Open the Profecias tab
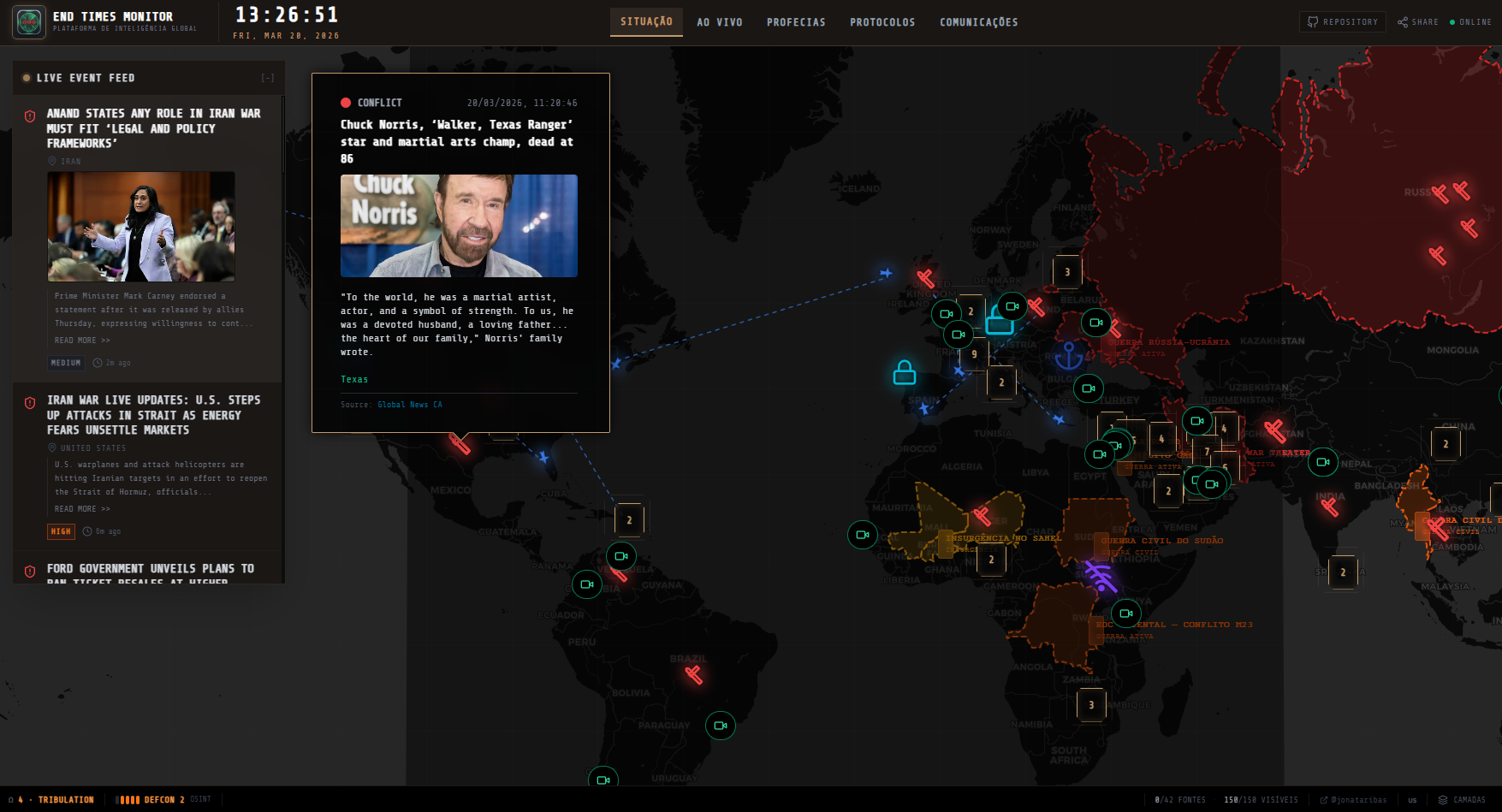1502x812 pixels. (x=796, y=22)
